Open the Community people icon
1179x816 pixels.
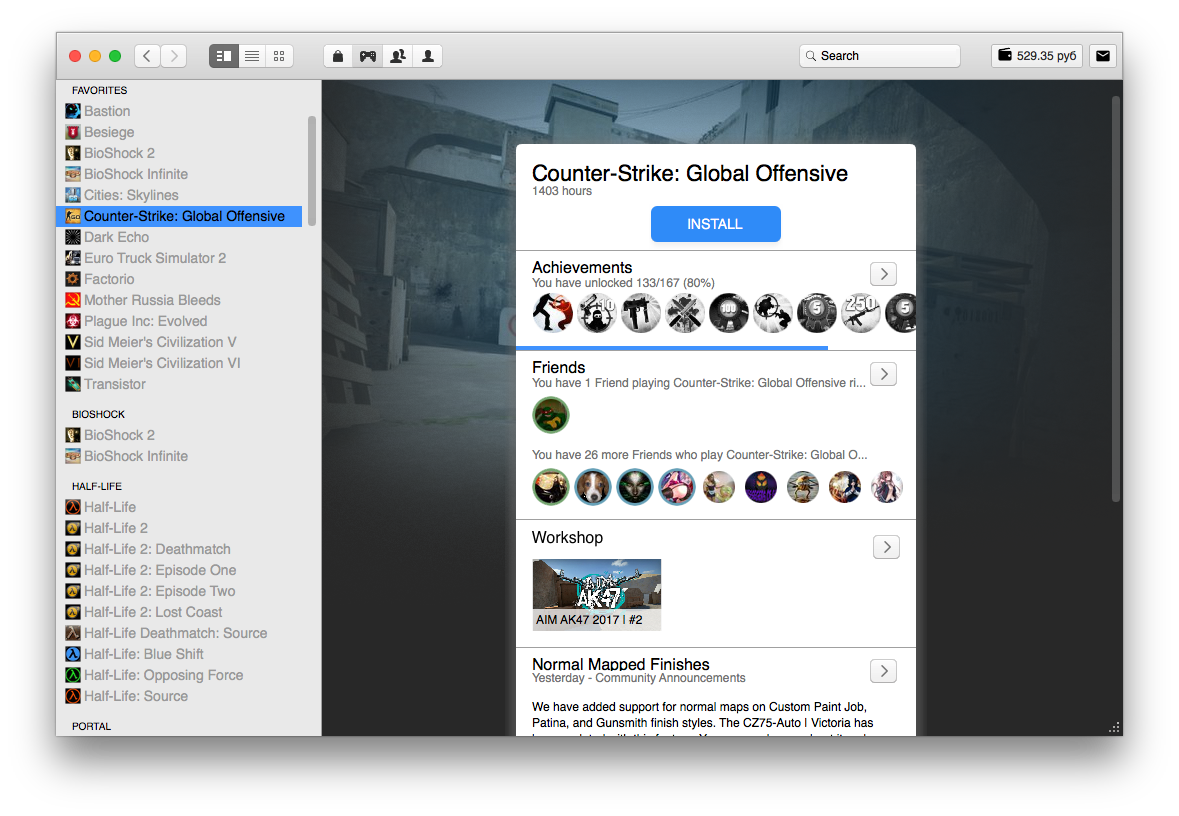tap(398, 56)
